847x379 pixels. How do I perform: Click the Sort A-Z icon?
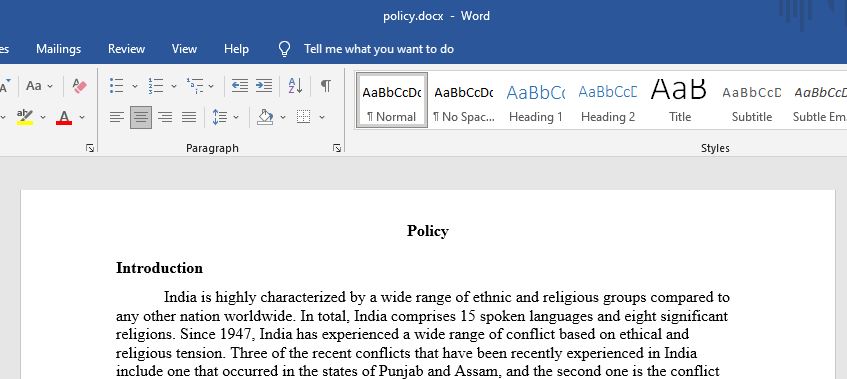pyautogui.click(x=295, y=85)
